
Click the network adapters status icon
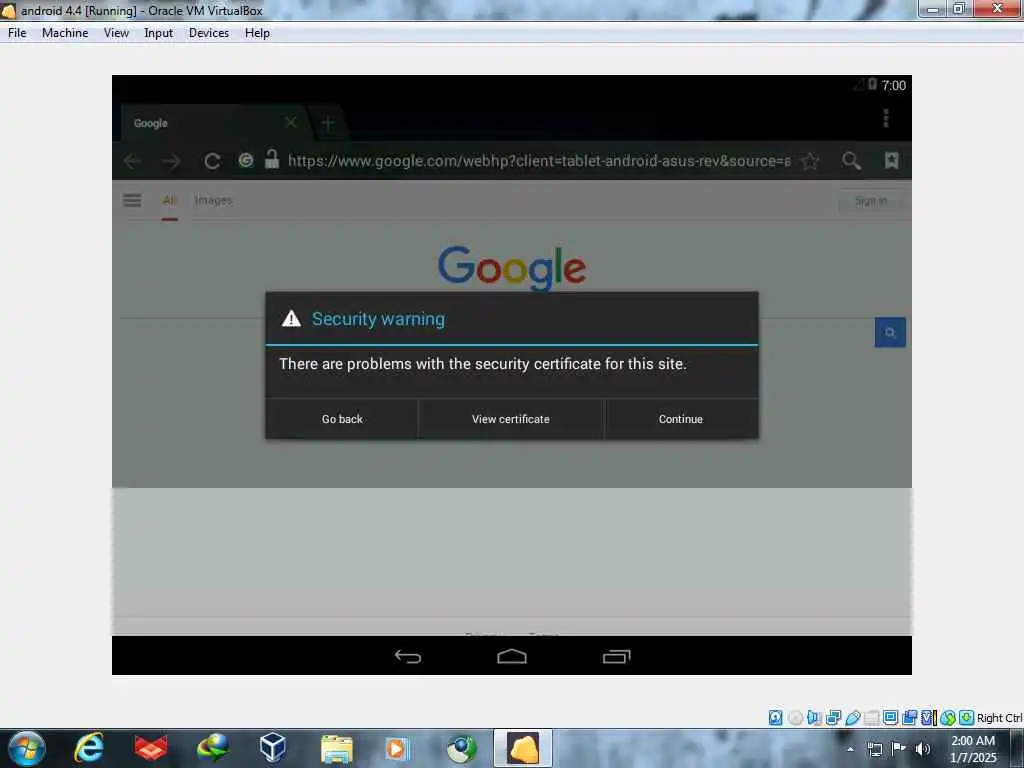click(833, 718)
